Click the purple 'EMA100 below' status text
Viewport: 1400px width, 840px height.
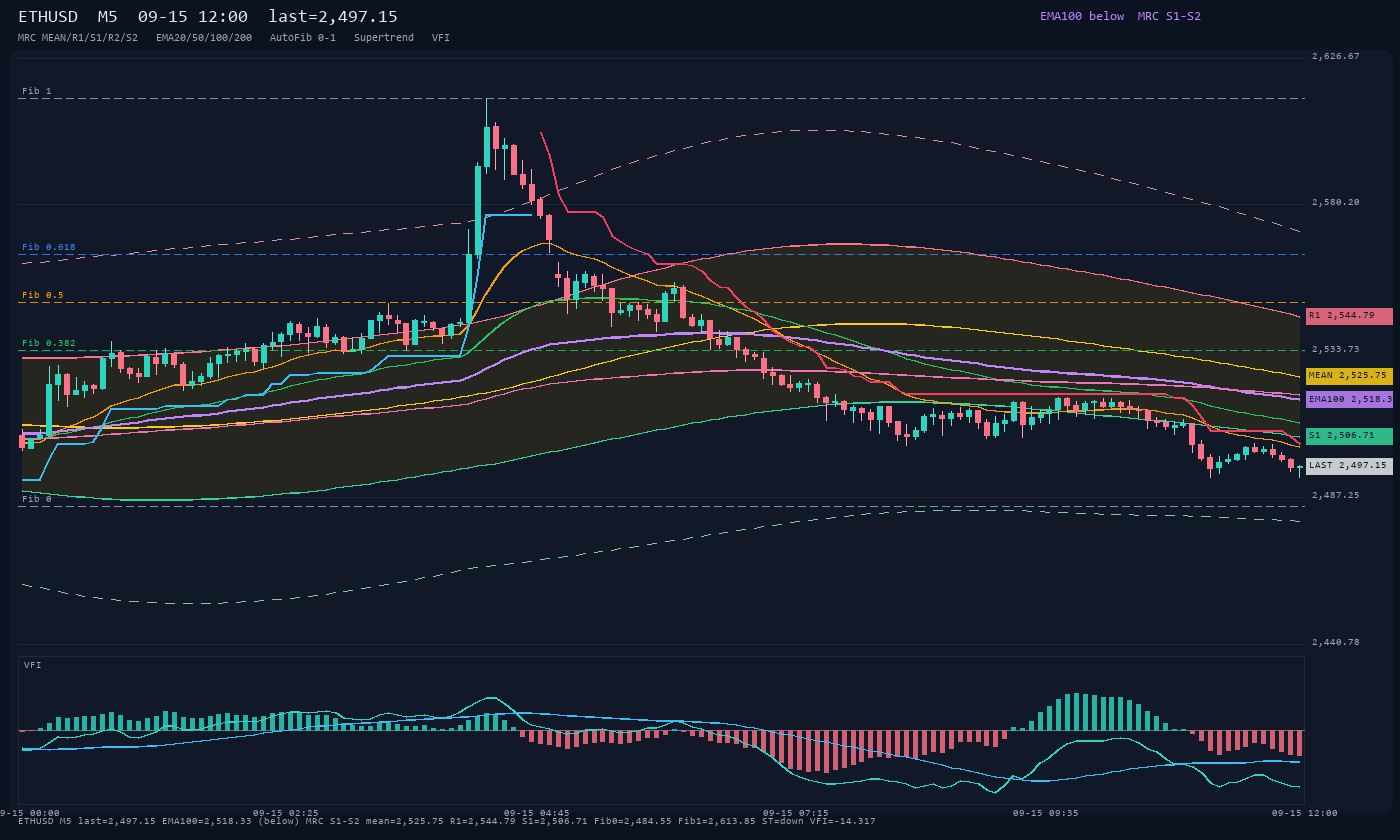(1082, 16)
